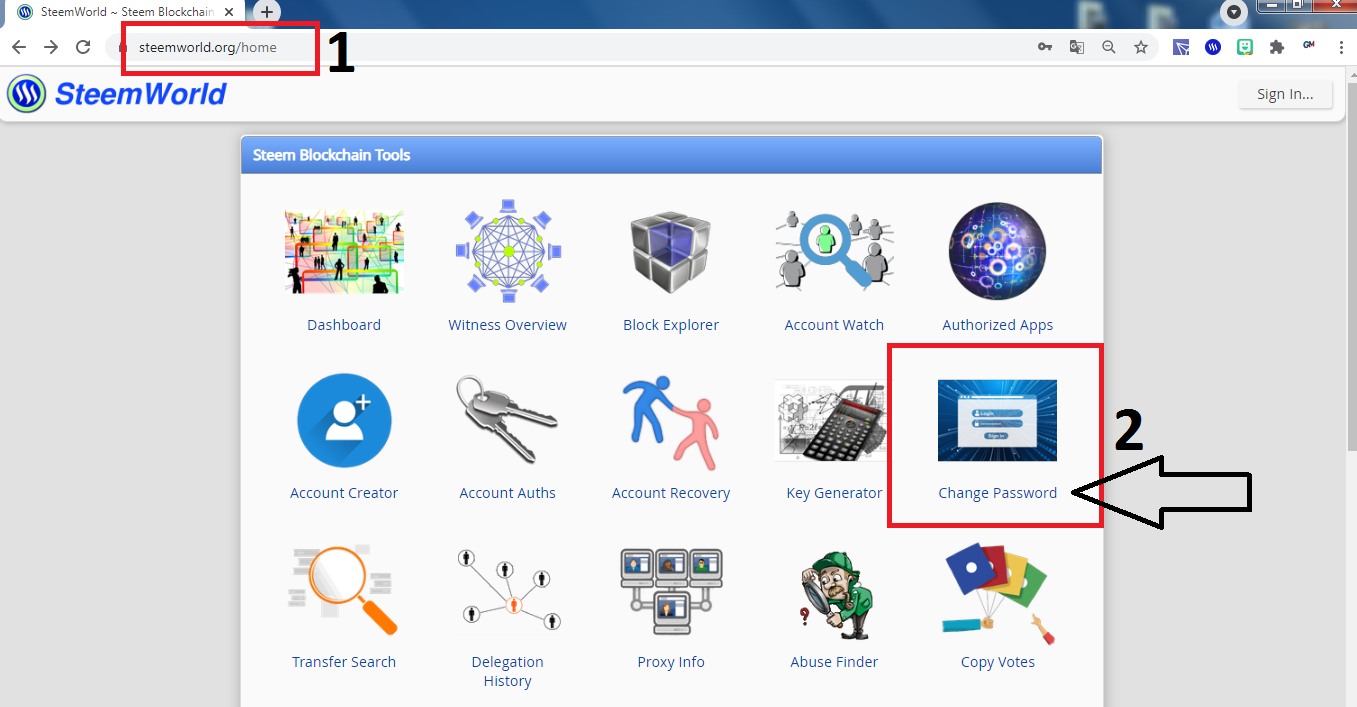Open the Account Creator icon
1357x707 pixels.
(x=344, y=420)
